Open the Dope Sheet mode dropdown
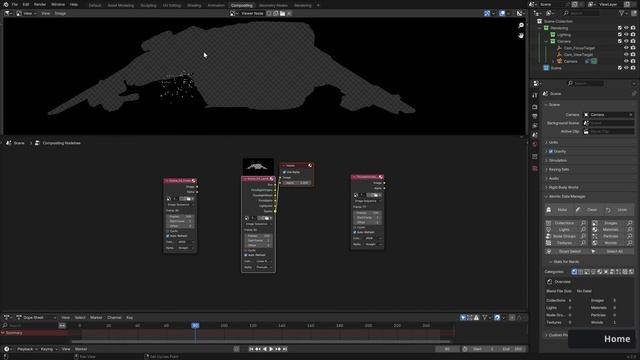 [36, 318]
